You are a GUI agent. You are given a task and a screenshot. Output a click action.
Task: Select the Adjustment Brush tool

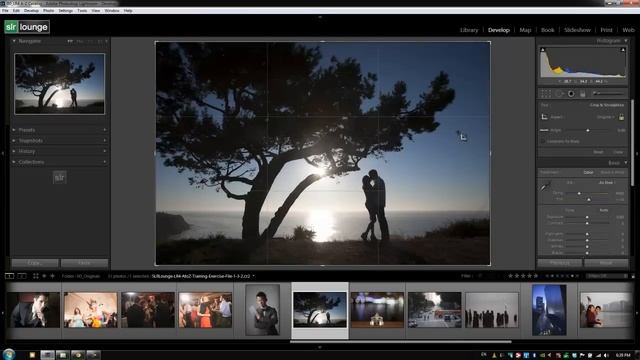(608, 93)
